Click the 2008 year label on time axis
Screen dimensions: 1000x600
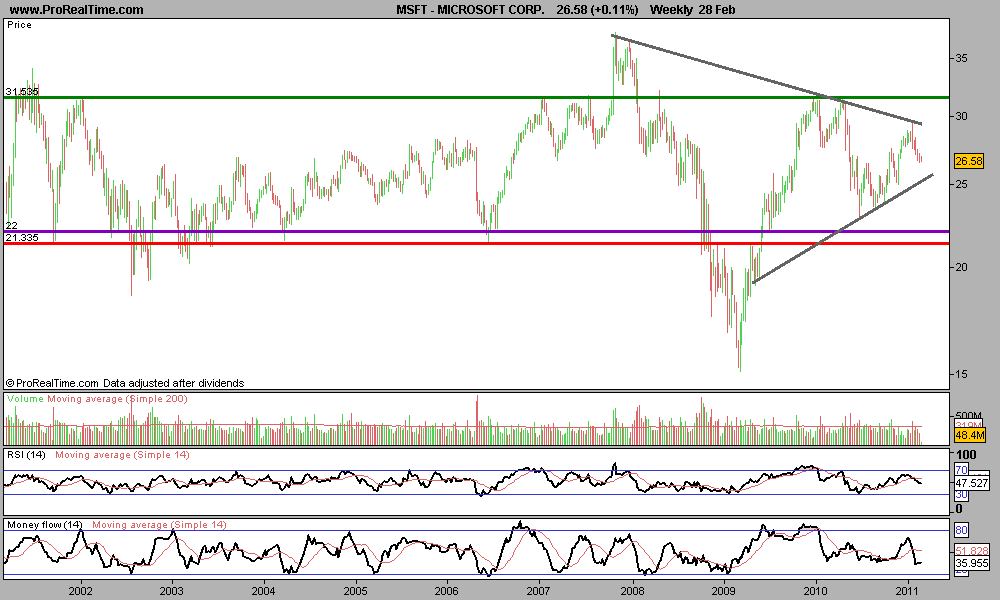pyautogui.click(x=632, y=590)
